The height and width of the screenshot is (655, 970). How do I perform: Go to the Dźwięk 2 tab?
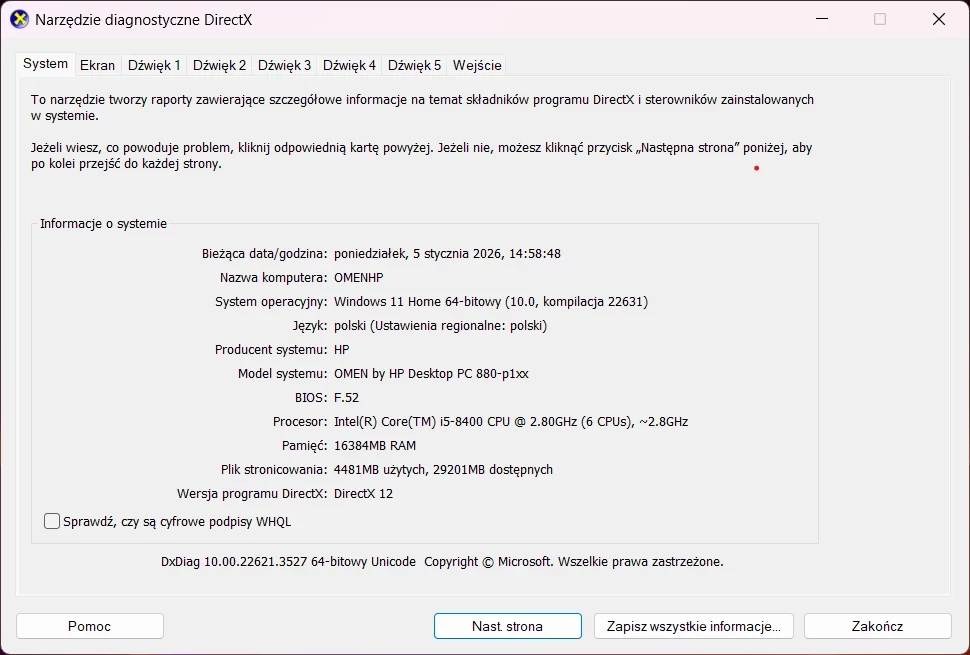[x=219, y=65]
